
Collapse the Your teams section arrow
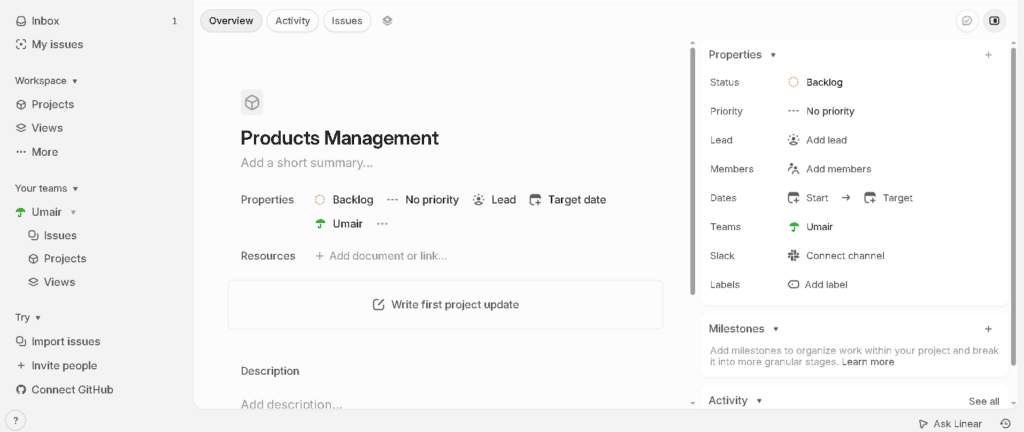(76, 189)
